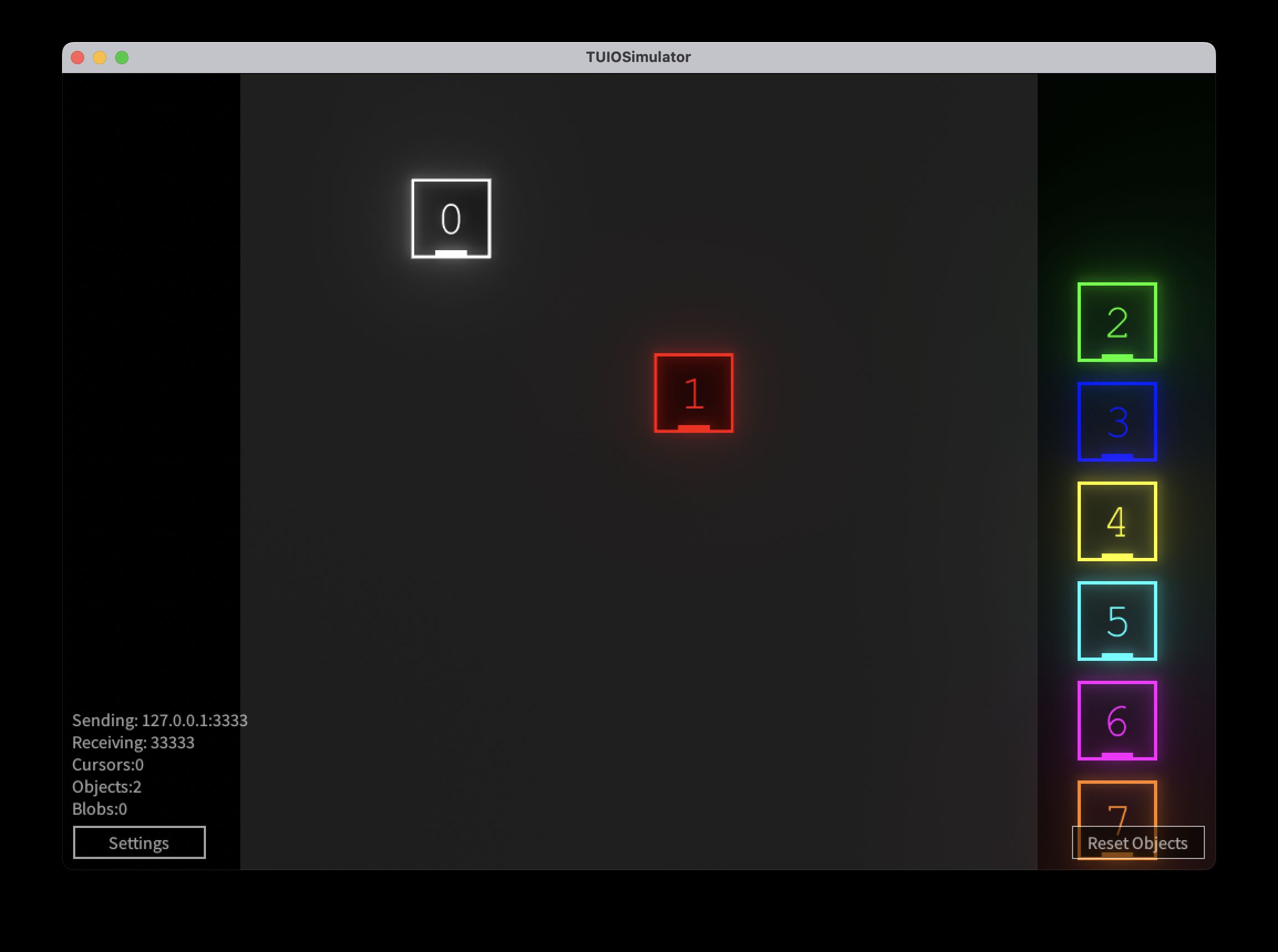
Task: Open the Settings panel
Action: click(139, 842)
